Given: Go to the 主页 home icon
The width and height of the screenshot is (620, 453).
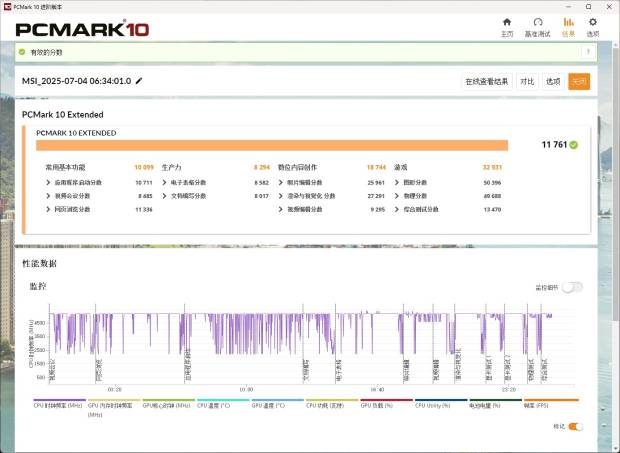Looking at the screenshot, I should (507, 22).
